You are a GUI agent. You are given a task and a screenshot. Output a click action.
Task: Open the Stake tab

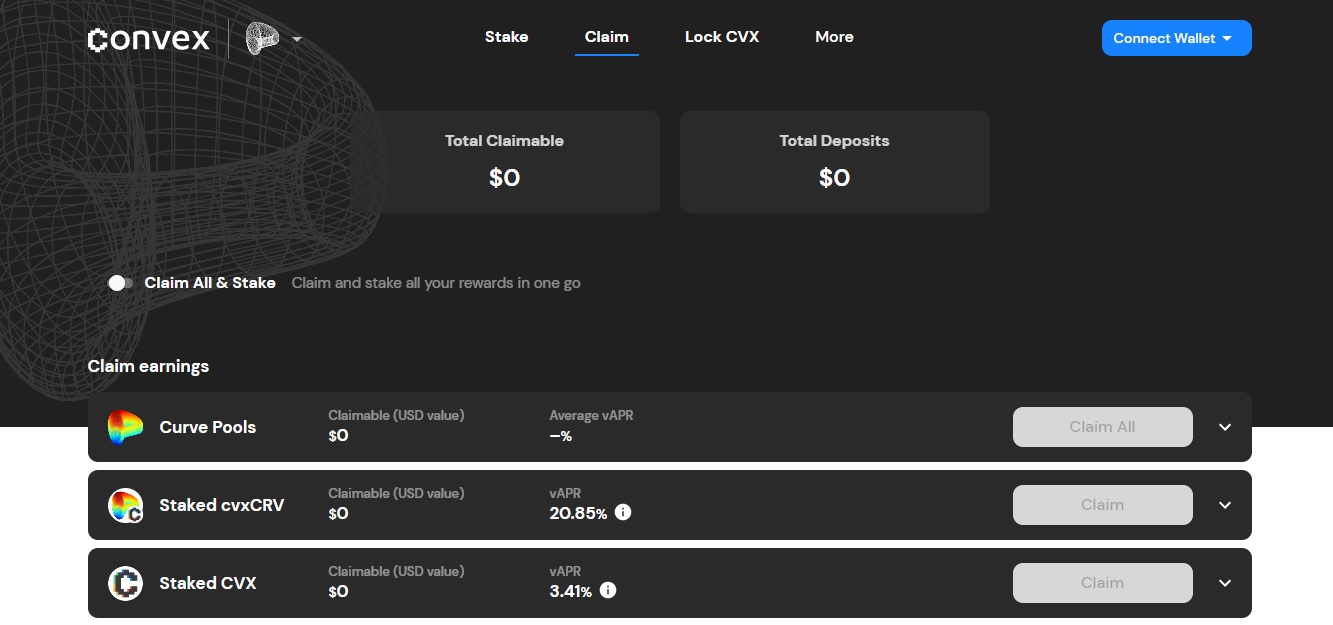(x=506, y=37)
